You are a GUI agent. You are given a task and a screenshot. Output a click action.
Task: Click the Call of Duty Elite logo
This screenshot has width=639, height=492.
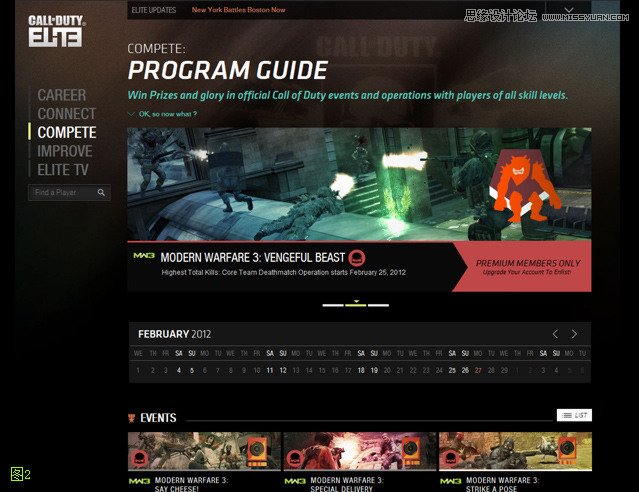[56, 31]
